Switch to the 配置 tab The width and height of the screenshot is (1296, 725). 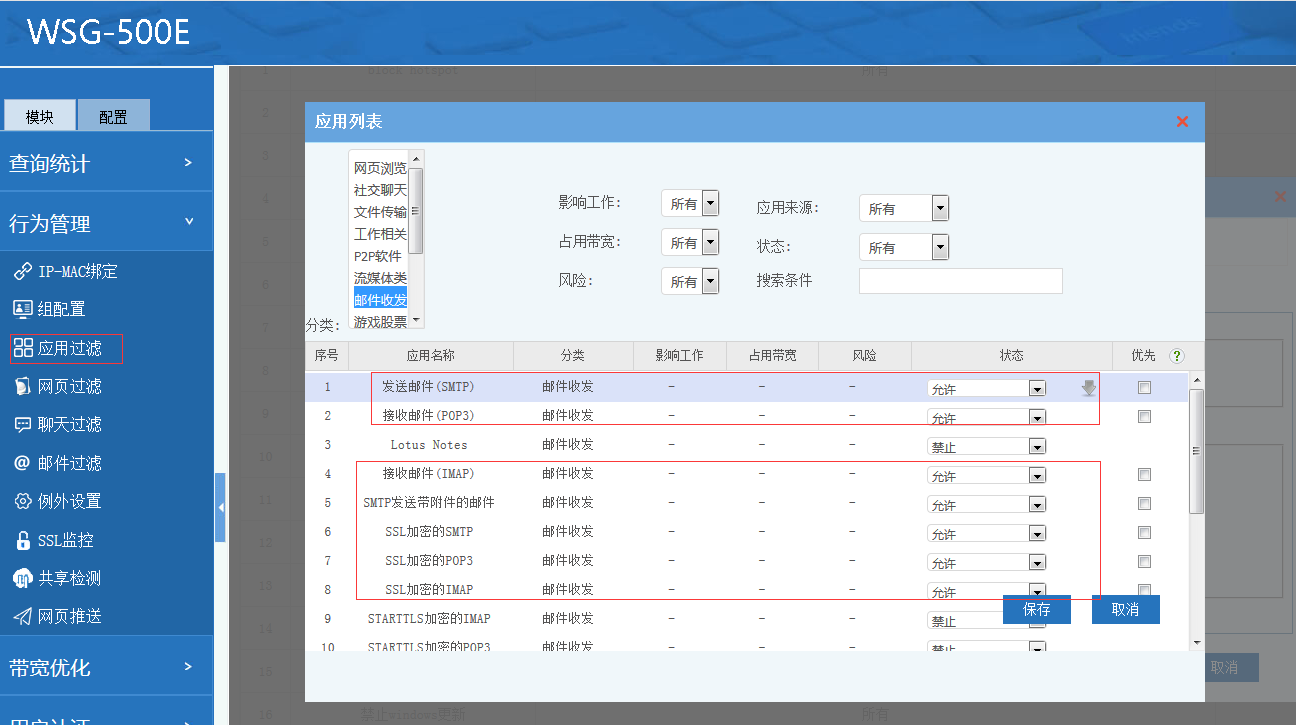(113, 116)
